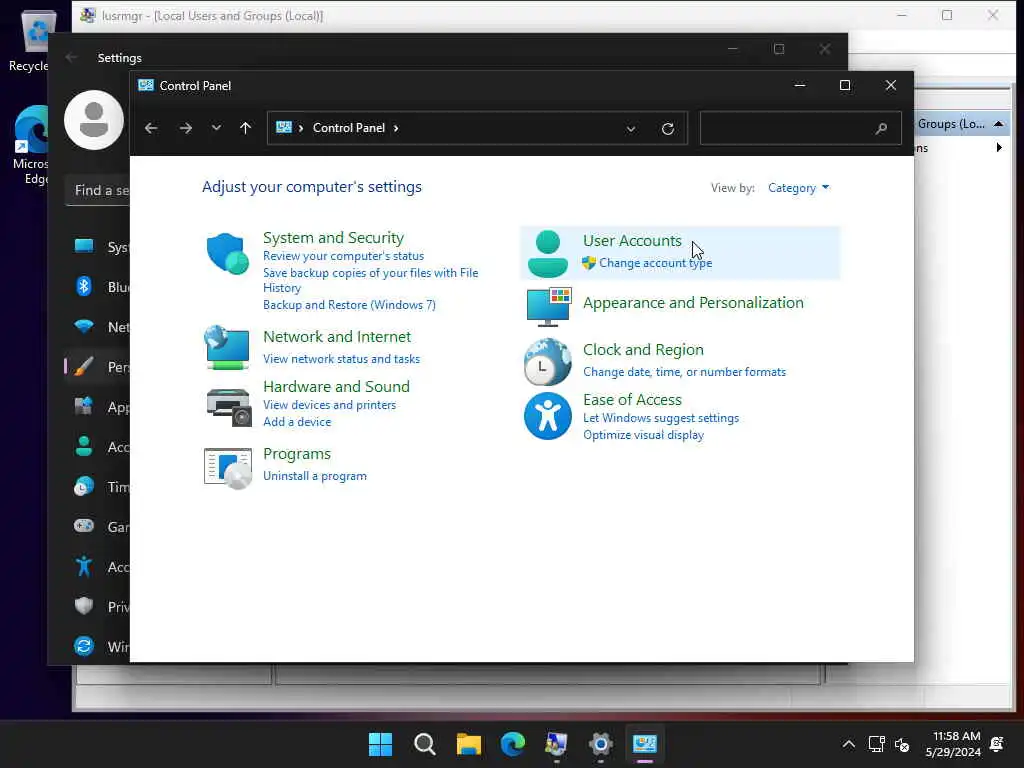Select Personalization in Settings sidebar

coord(97,367)
